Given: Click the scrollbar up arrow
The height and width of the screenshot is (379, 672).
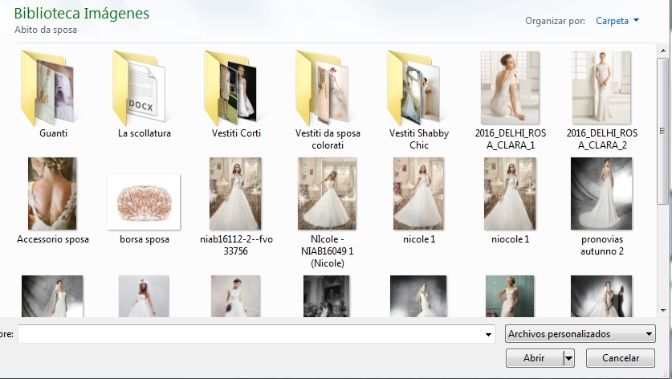Looking at the screenshot, I should tap(663, 51).
